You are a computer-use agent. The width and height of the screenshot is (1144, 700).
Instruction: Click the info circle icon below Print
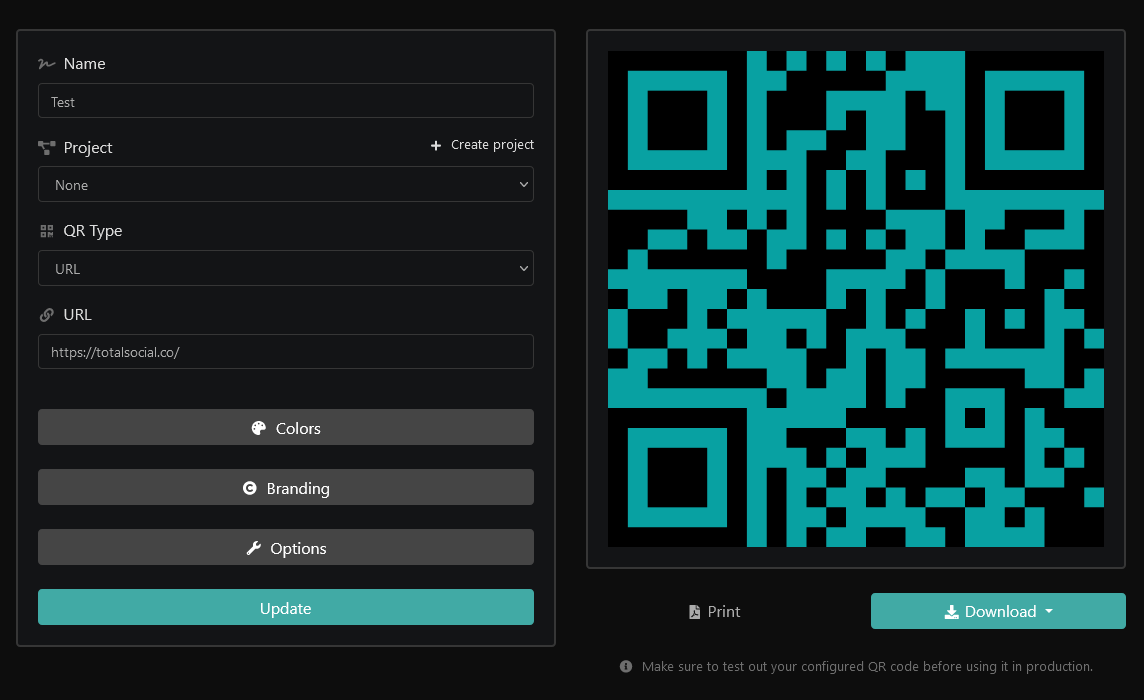pyautogui.click(x=626, y=666)
